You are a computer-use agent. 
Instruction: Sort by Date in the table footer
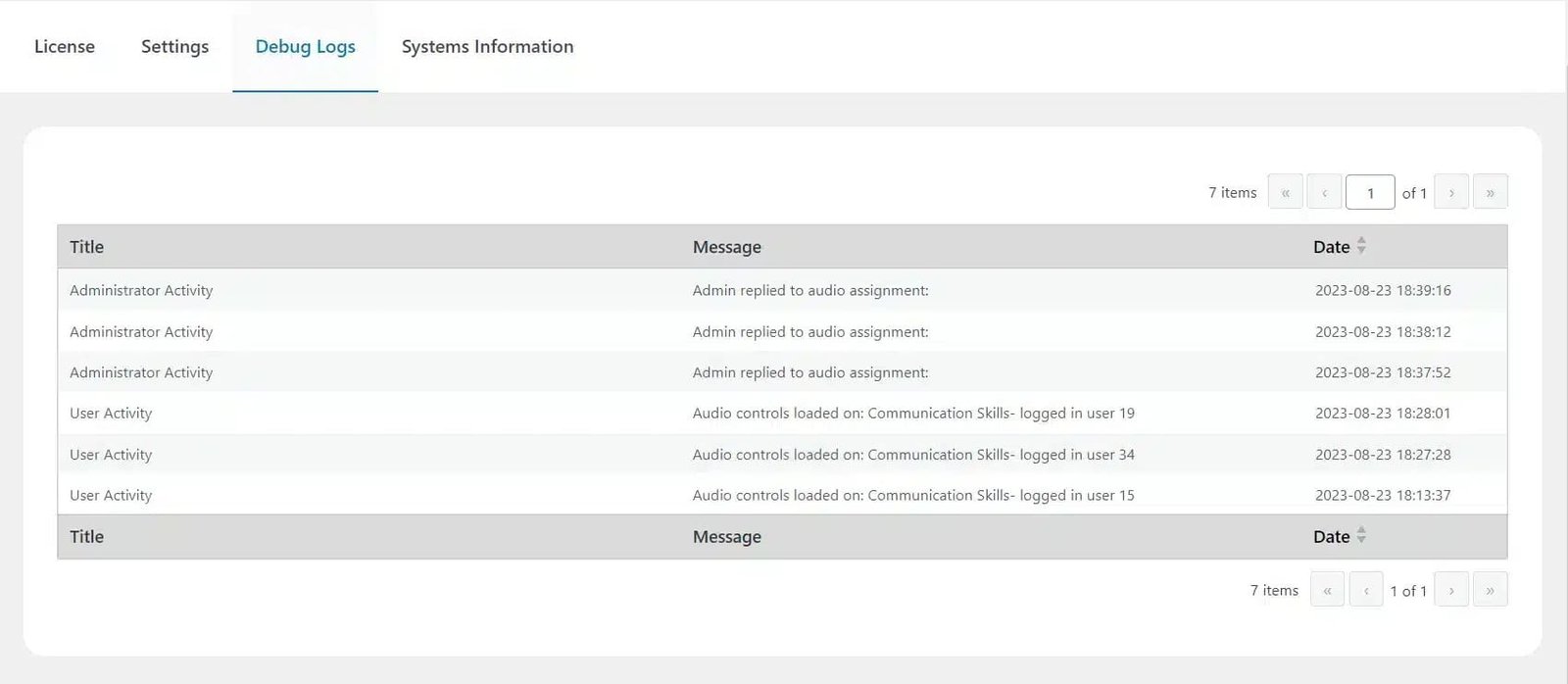coord(1339,536)
